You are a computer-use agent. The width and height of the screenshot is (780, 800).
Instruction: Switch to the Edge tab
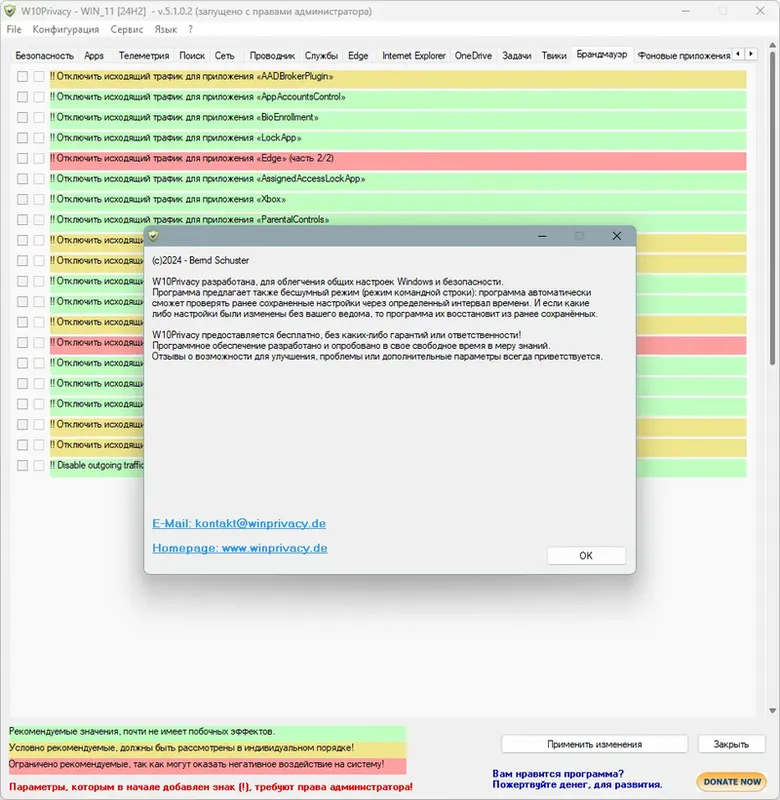click(x=358, y=56)
